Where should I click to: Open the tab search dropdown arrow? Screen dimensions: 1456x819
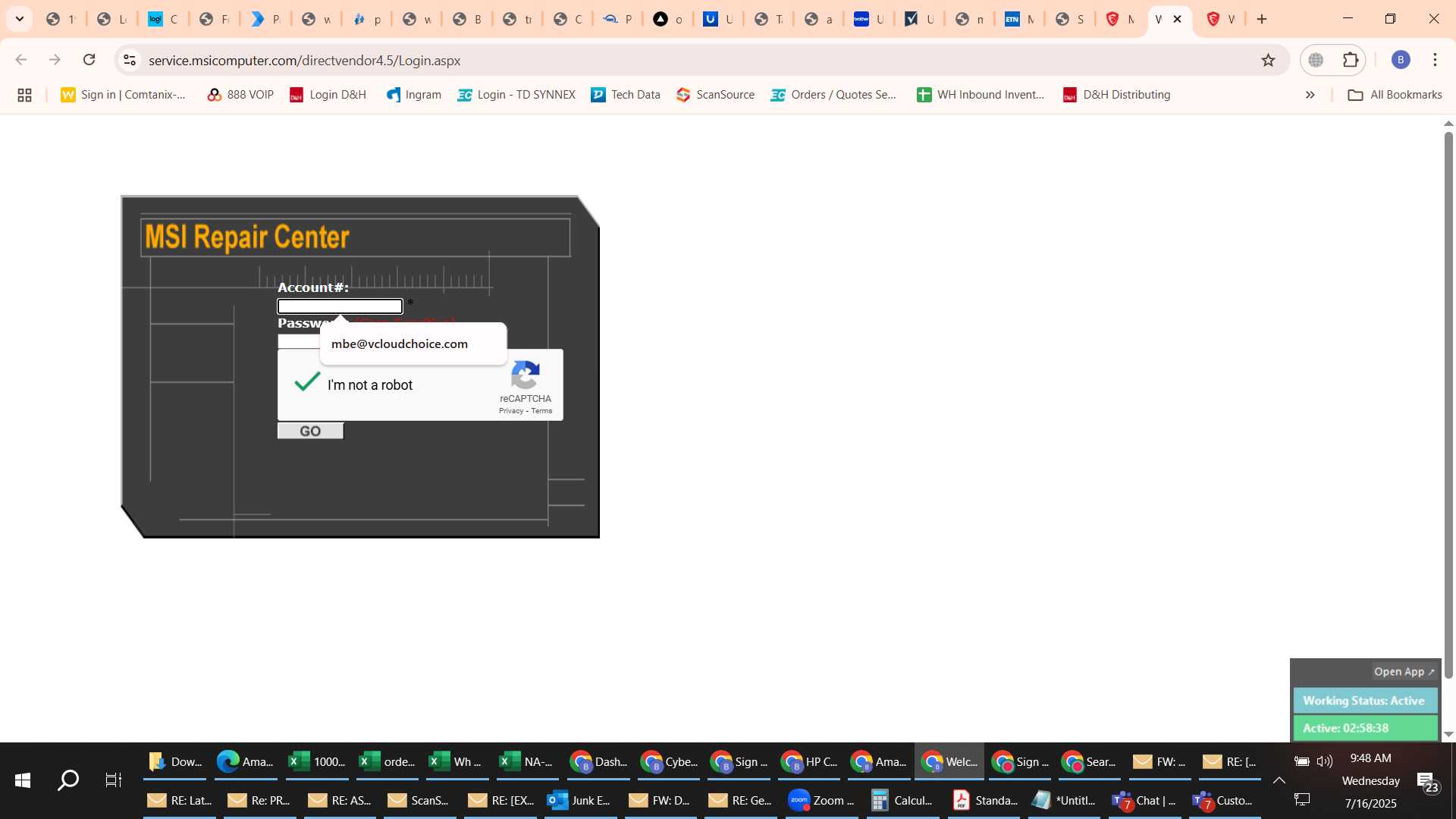20,19
